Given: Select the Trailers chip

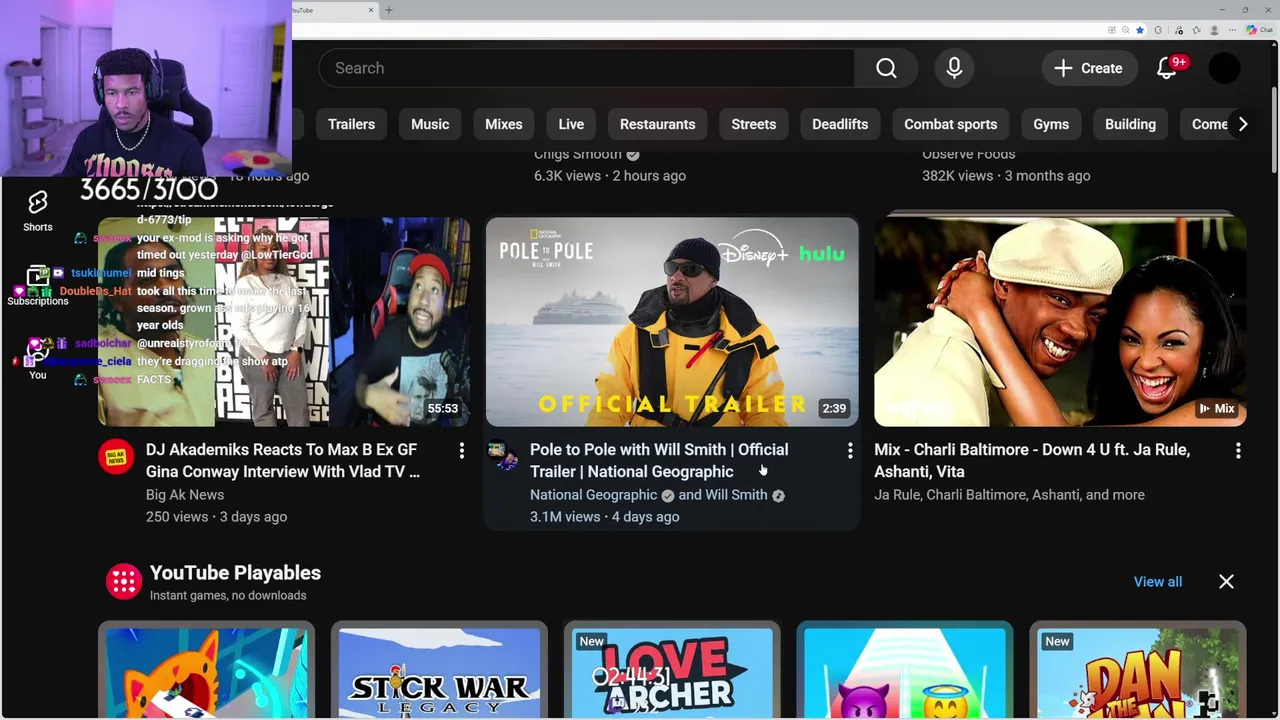Looking at the screenshot, I should (351, 124).
